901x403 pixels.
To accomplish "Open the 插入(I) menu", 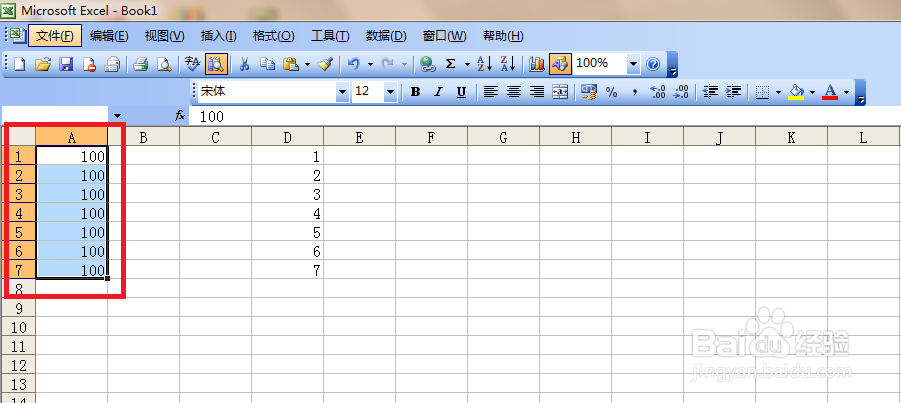I will point(218,36).
